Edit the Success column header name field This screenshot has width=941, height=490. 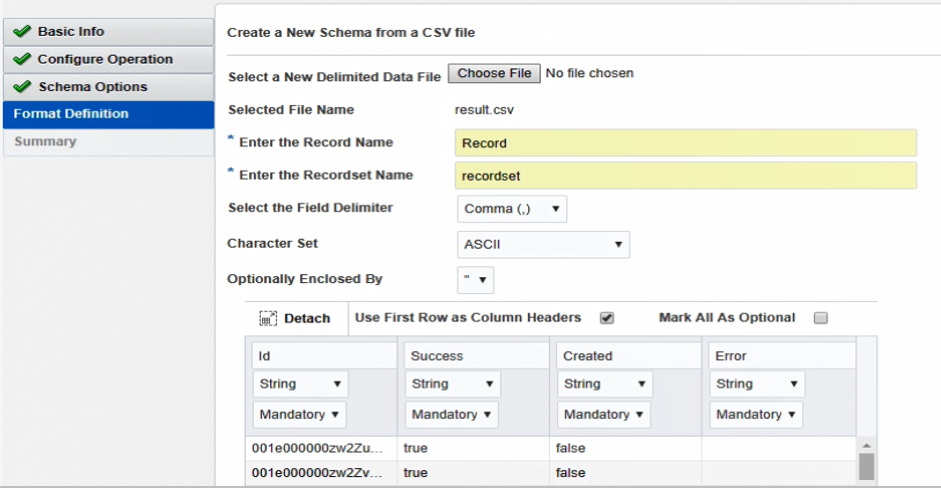pyautogui.click(x=475, y=356)
